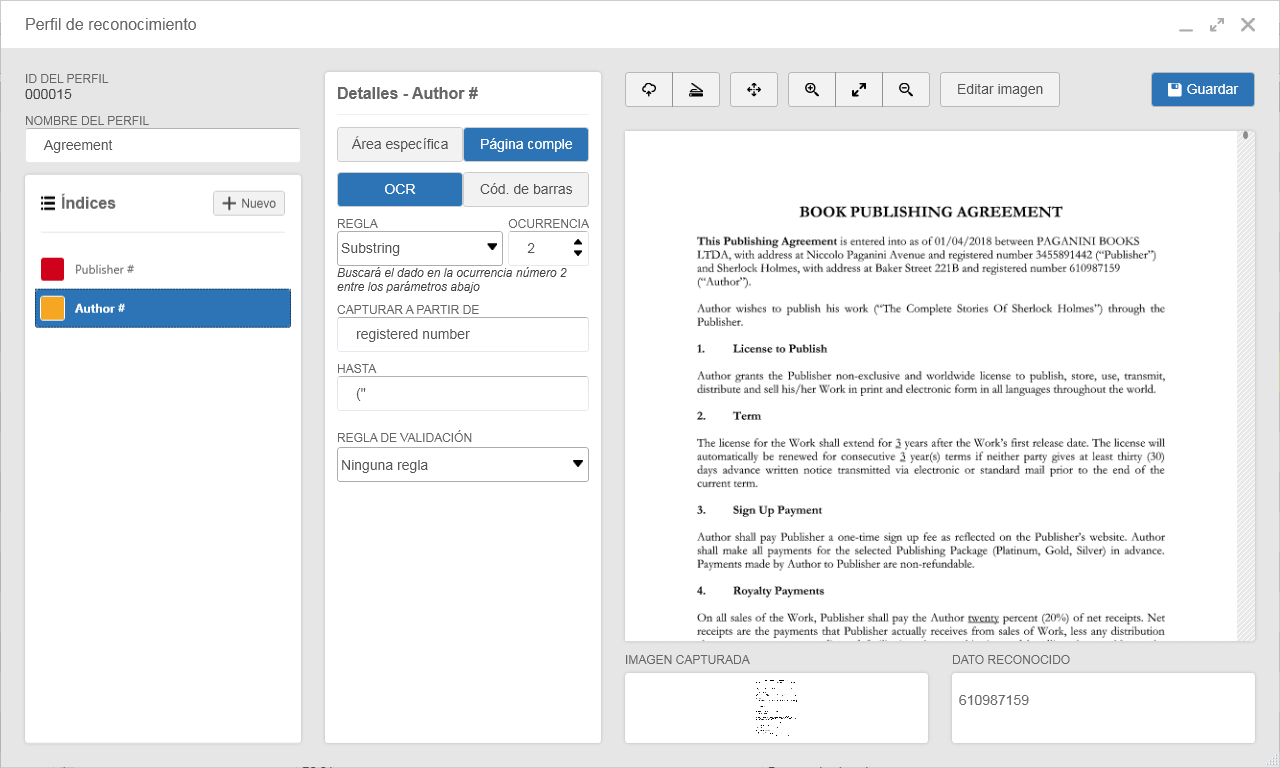The height and width of the screenshot is (768, 1280).
Task: Click the orange Author # color swatch
Action: [53, 308]
